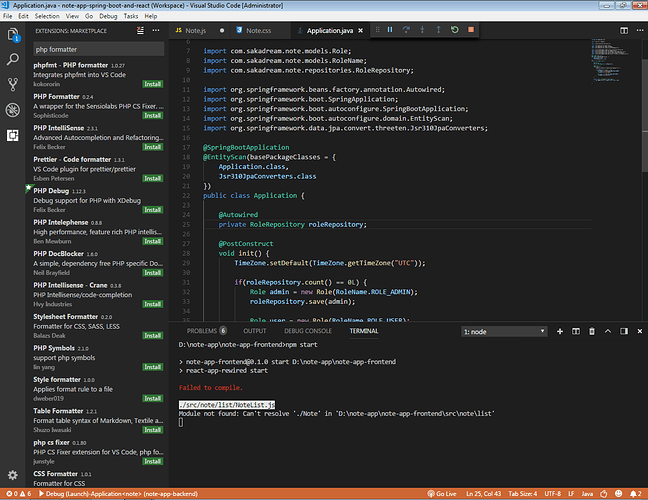Open the Search view in activity bar

pos(13,60)
